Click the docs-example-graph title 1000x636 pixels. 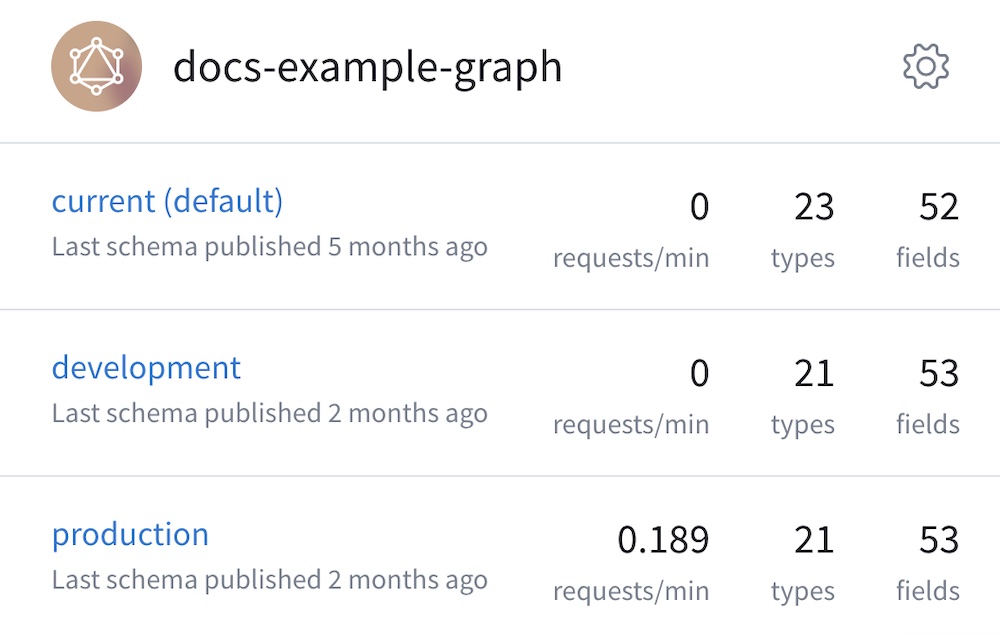(368, 66)
